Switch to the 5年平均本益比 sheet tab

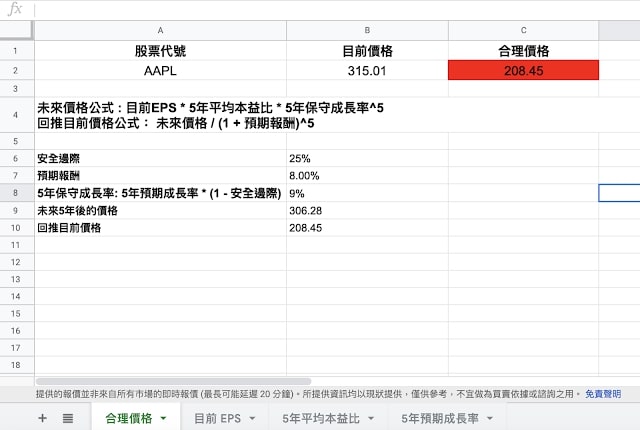321,418
